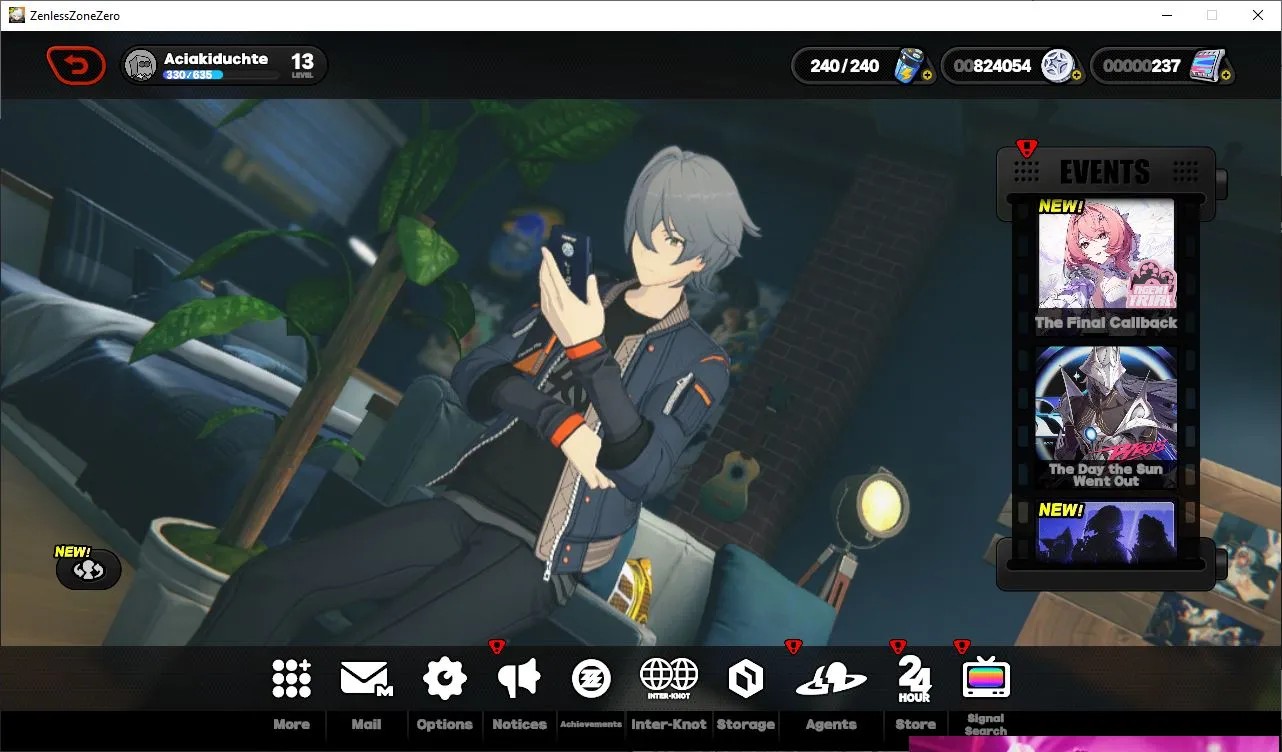Add Dennies currency with plus icon
Screen dimensions: 1282x752
(1076, 75)
